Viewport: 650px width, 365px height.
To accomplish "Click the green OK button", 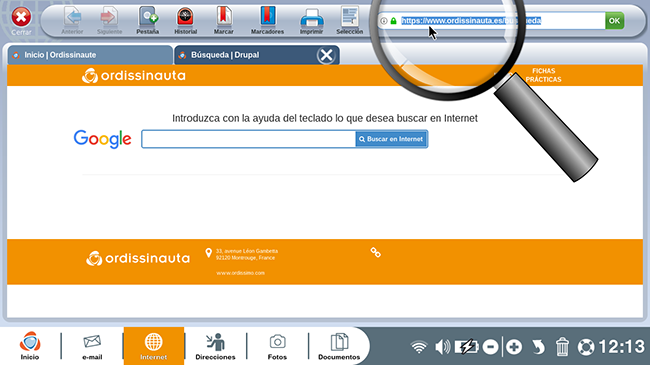I will pos(614,21).
